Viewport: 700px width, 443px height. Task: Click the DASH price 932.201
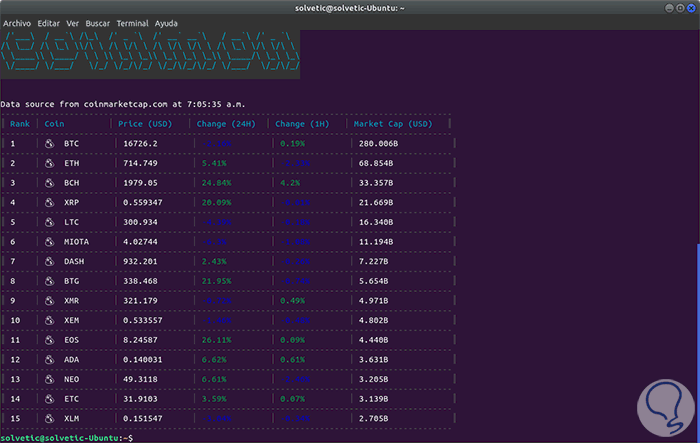coord(140,261)
